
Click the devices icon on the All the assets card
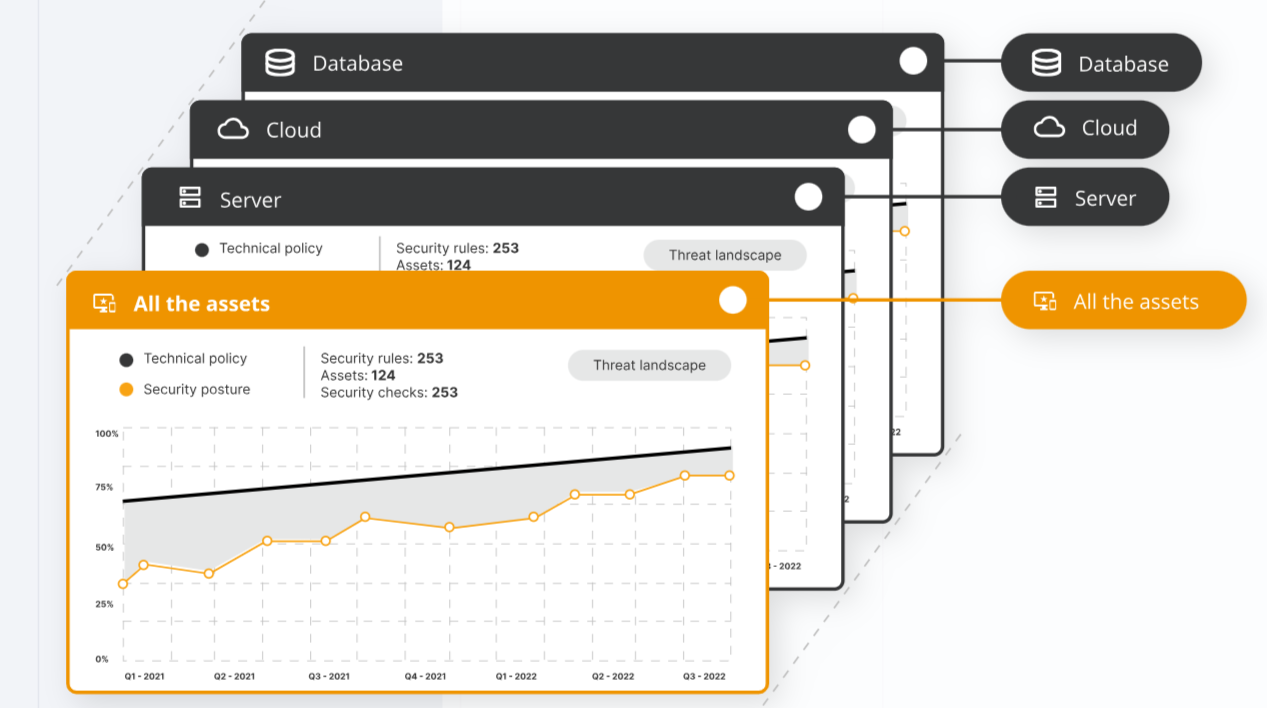tap(103, 303)
